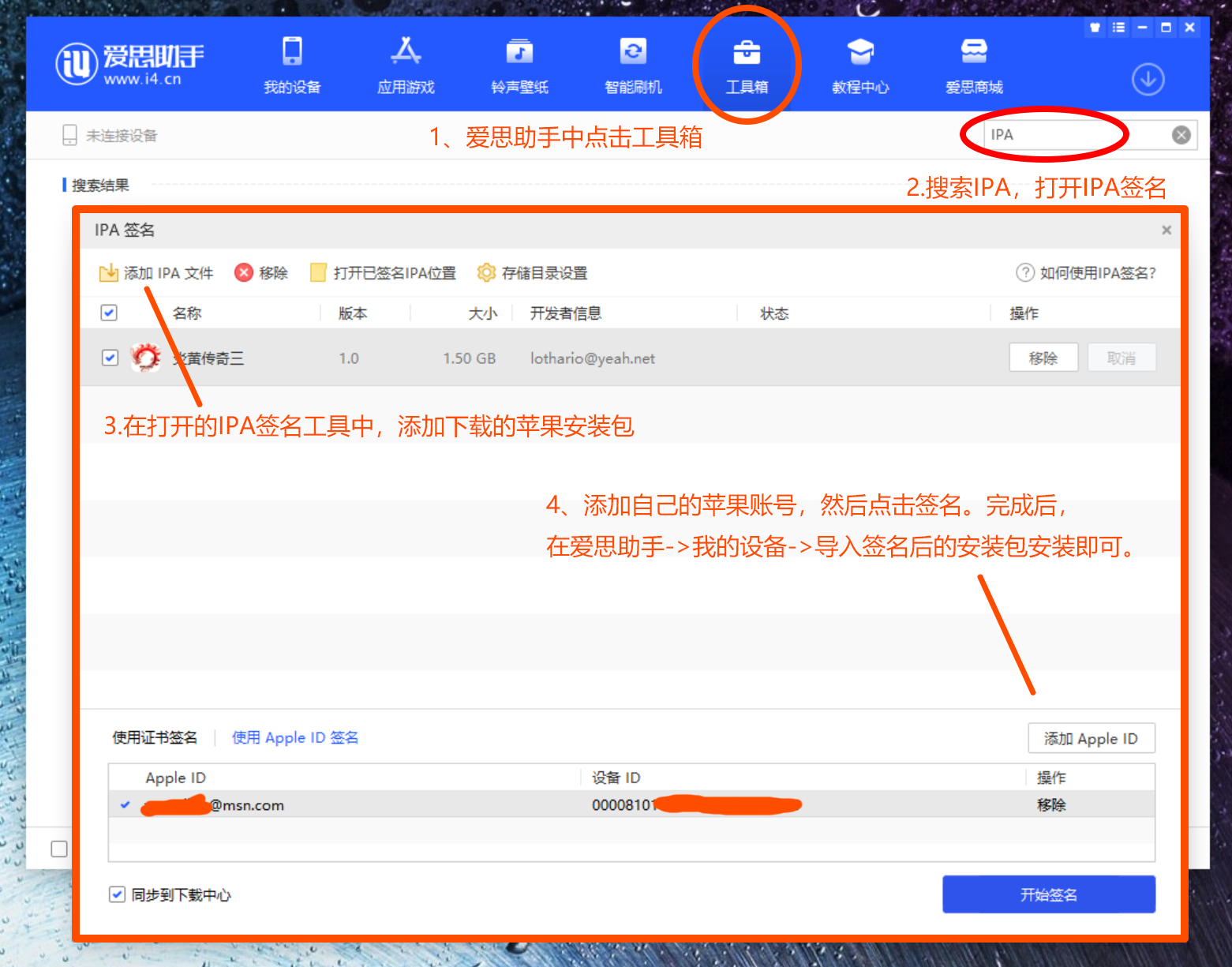This screenshot has height=967, width=1232.
Task: Open 存储目录设置 settings
Action: tap(533, 273)
